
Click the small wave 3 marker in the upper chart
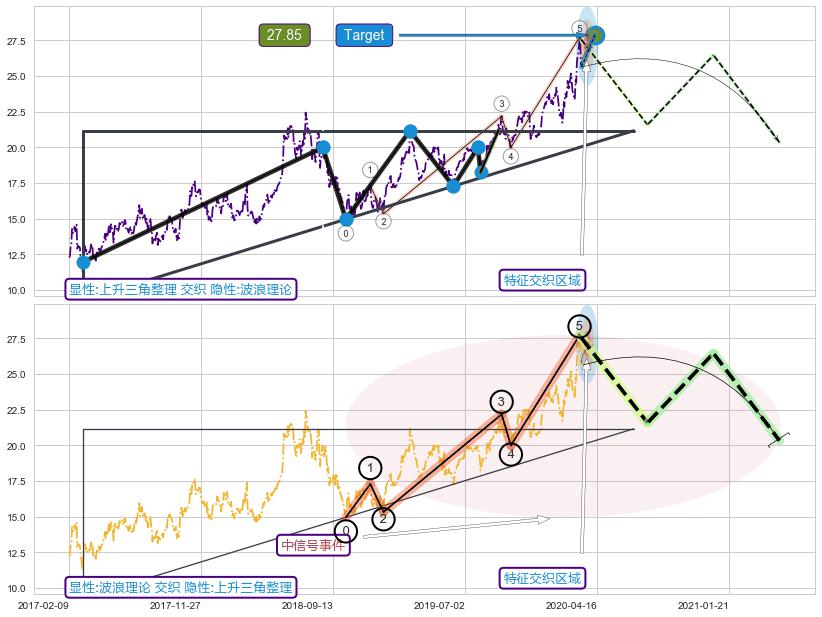[x=502, y=104]
